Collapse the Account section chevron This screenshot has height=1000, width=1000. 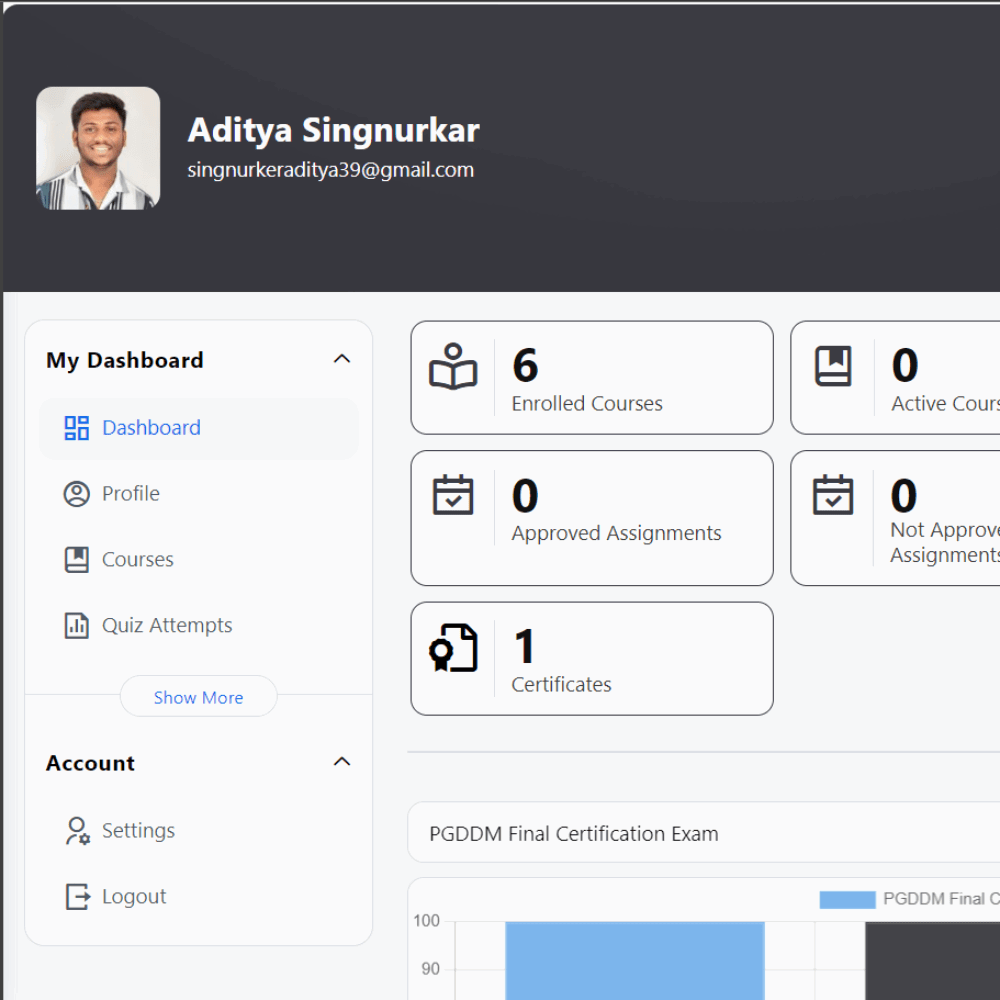pyautogui.click(x=342, y=762)
